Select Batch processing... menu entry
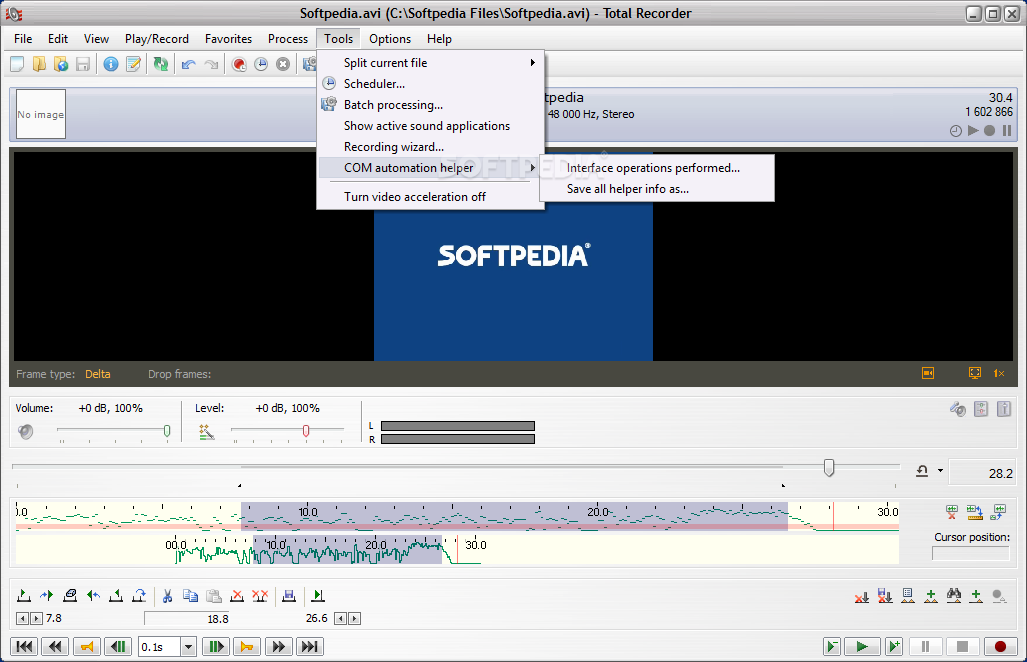1027x662 pixels. click(x=430, y=105)
